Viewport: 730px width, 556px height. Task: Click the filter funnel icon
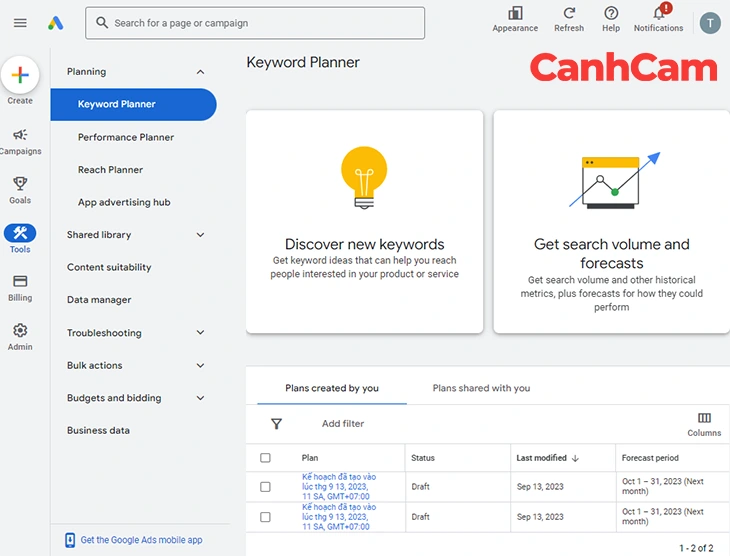point(277,424)
